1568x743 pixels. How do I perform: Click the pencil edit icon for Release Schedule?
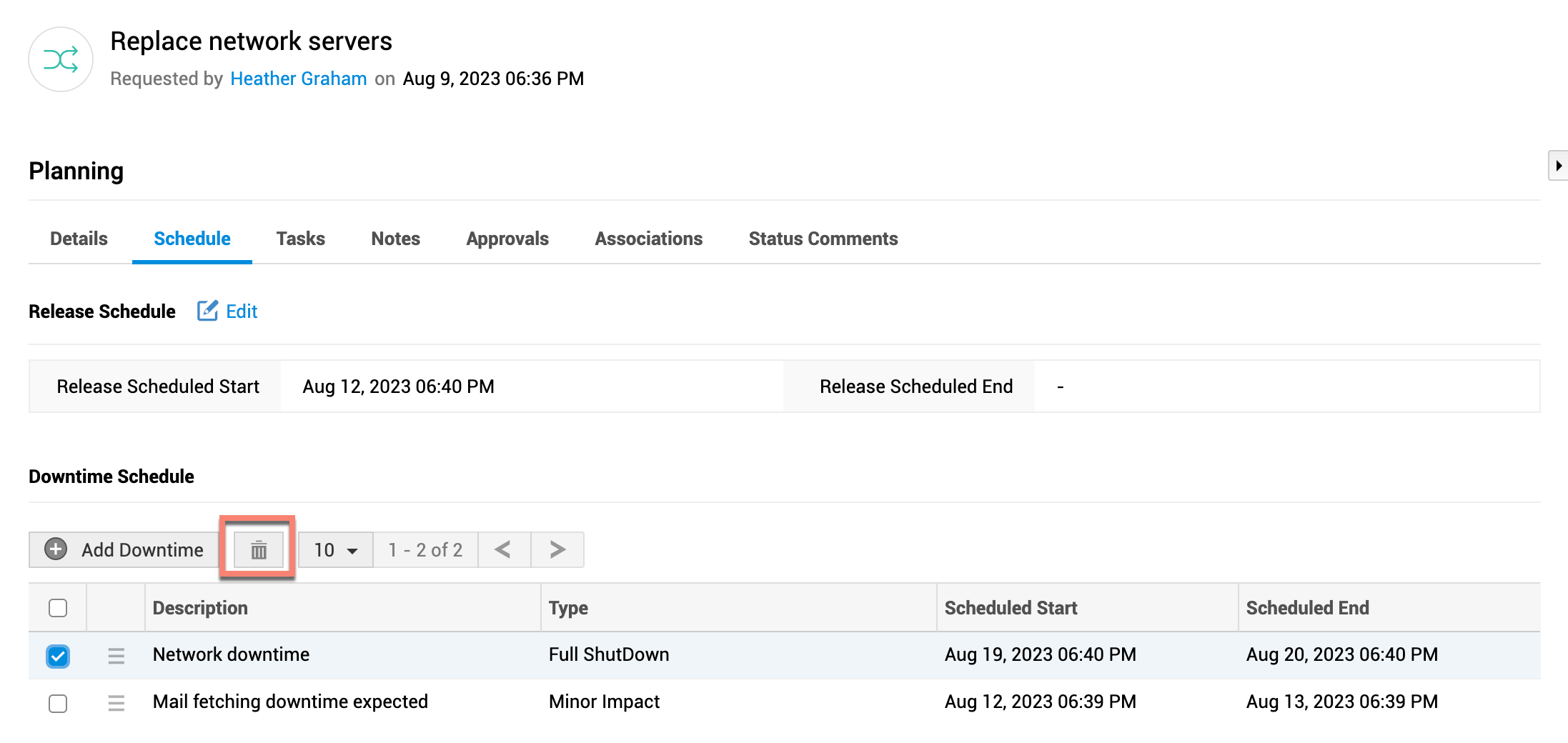click(207, 311)
